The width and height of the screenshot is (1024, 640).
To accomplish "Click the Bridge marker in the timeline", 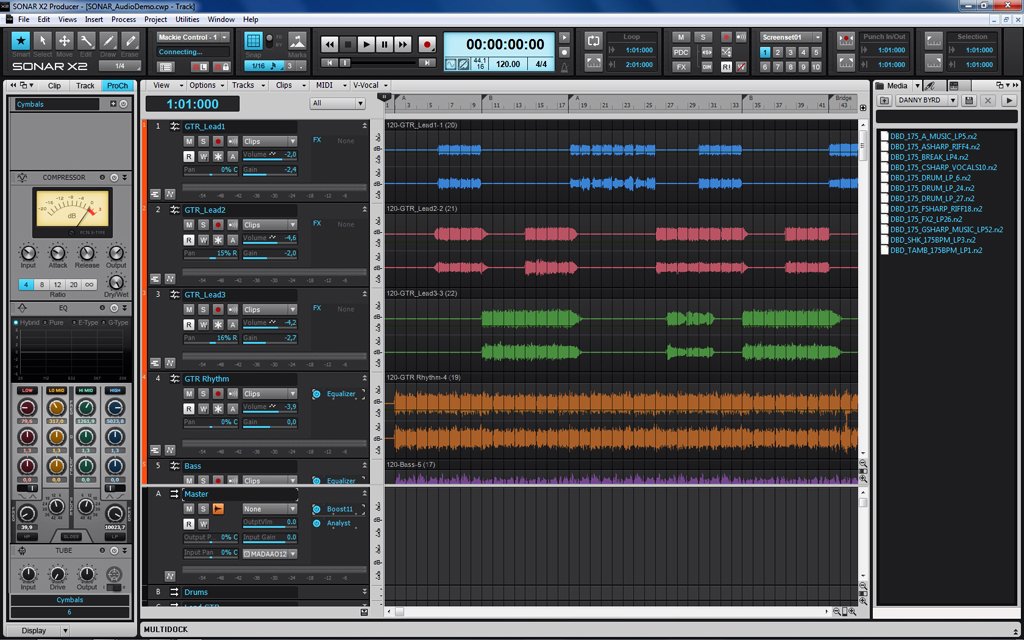I will 844,98.
